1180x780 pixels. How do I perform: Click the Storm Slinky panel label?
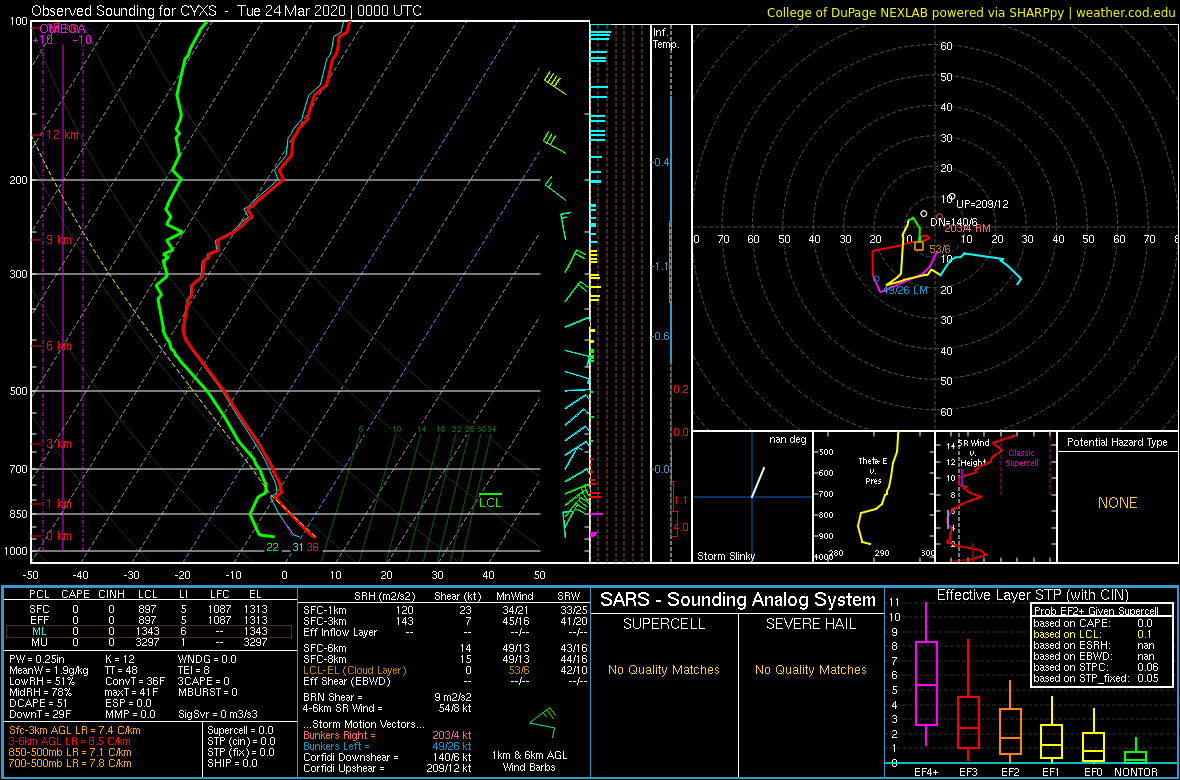coord(727,556)
